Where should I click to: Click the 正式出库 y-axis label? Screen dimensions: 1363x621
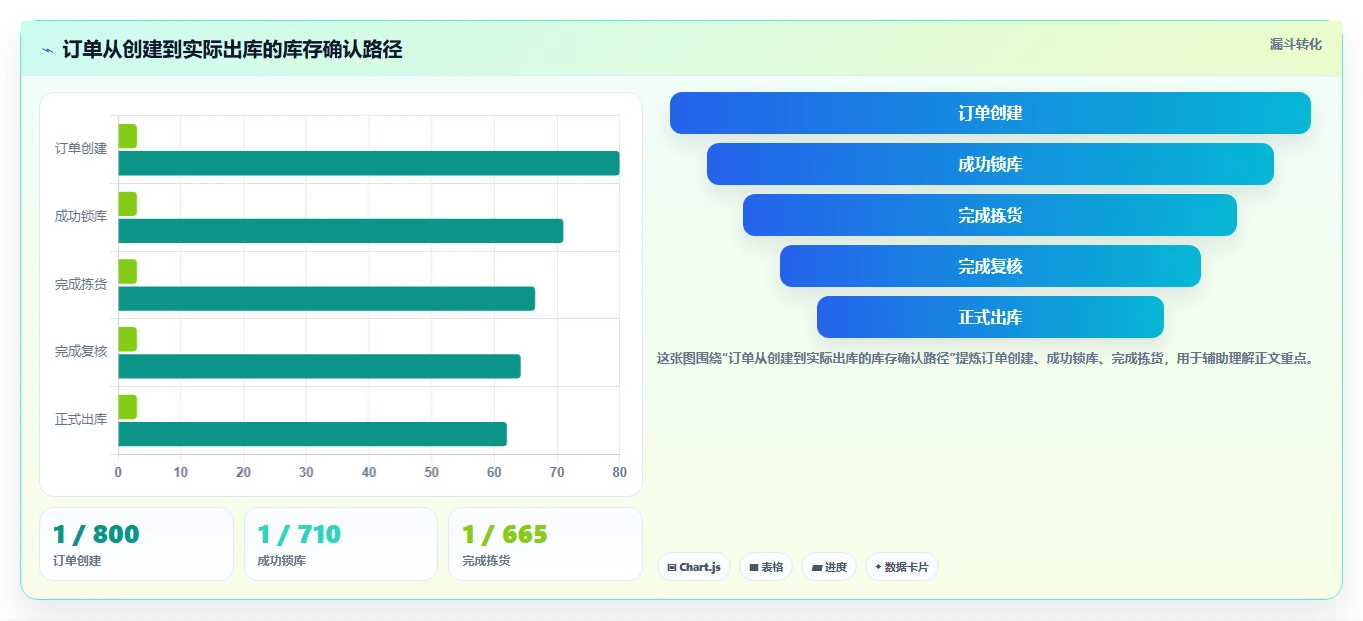coord(81,420)
